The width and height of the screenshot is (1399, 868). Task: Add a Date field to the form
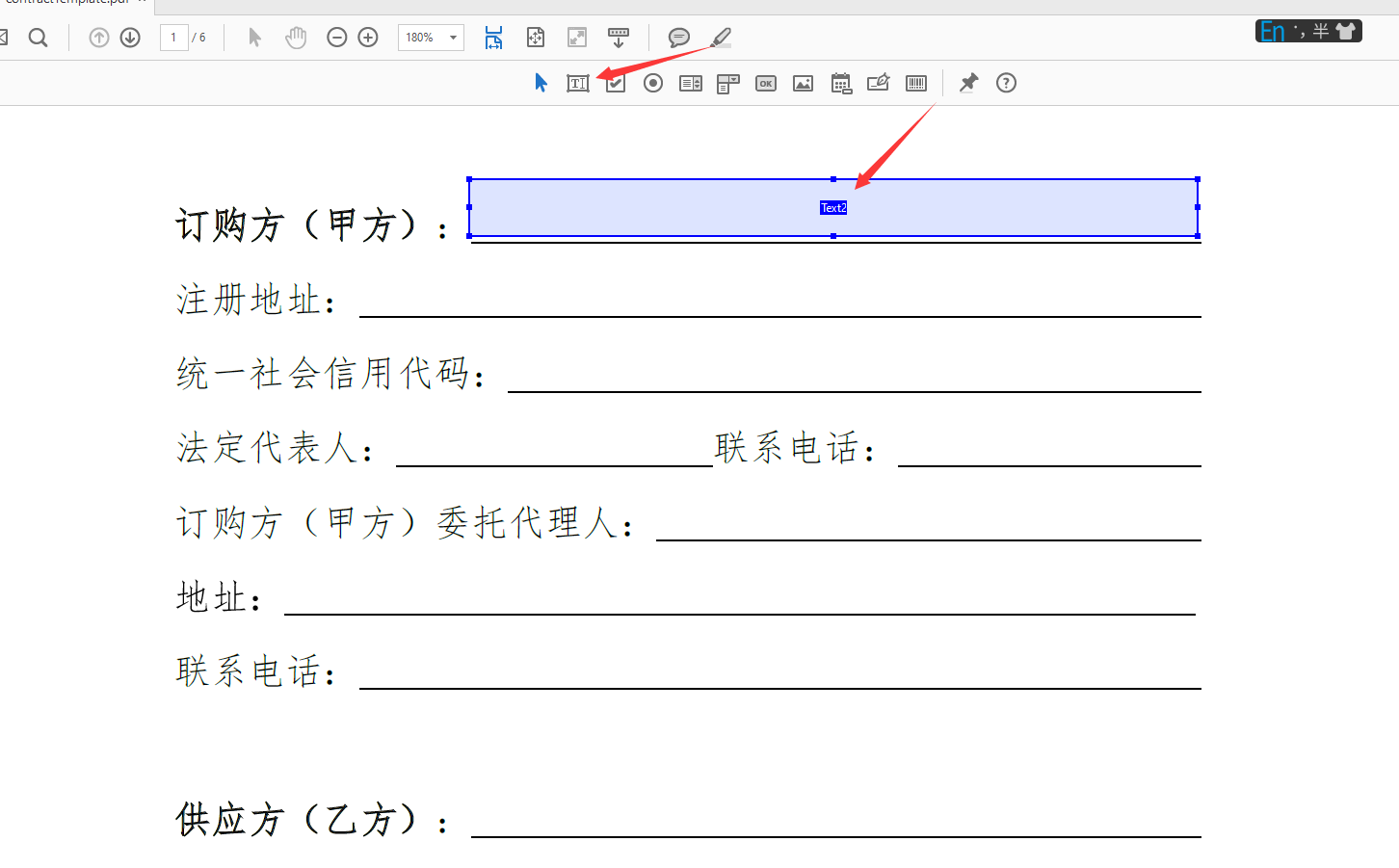pyautogui.click(x=840, y=83)
